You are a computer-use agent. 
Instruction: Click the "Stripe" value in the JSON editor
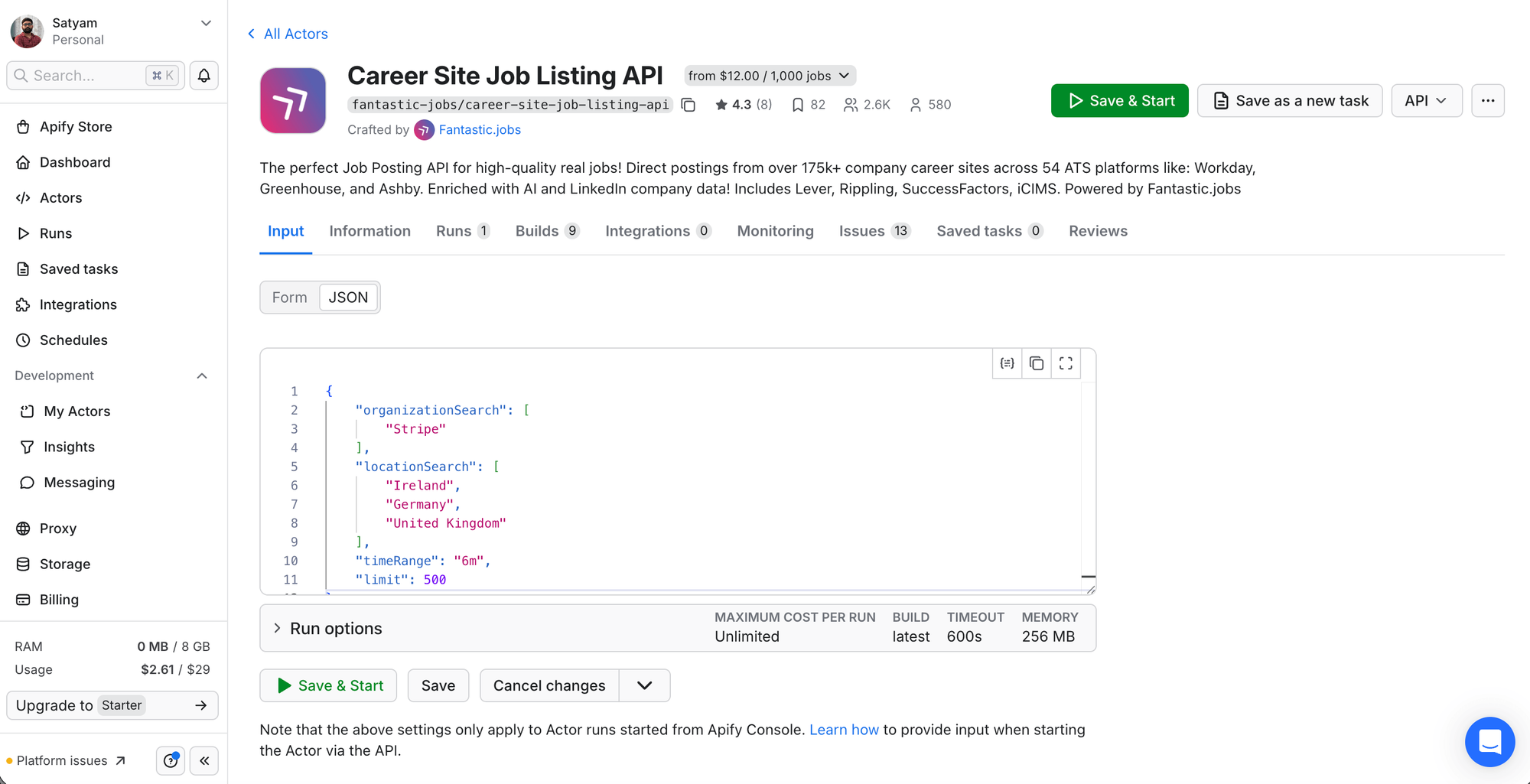415,429
